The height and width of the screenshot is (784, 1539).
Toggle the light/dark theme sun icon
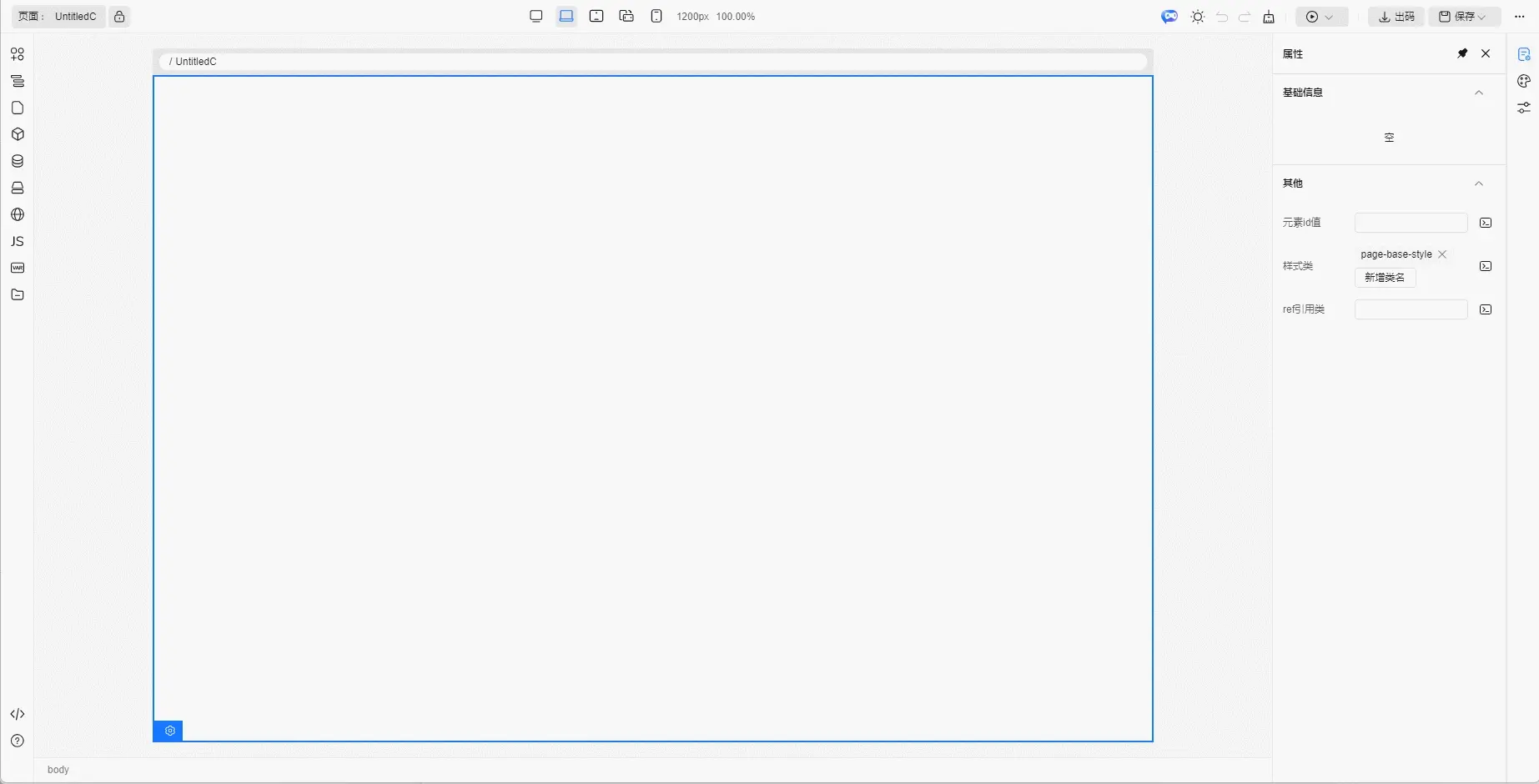point(1198,17)
